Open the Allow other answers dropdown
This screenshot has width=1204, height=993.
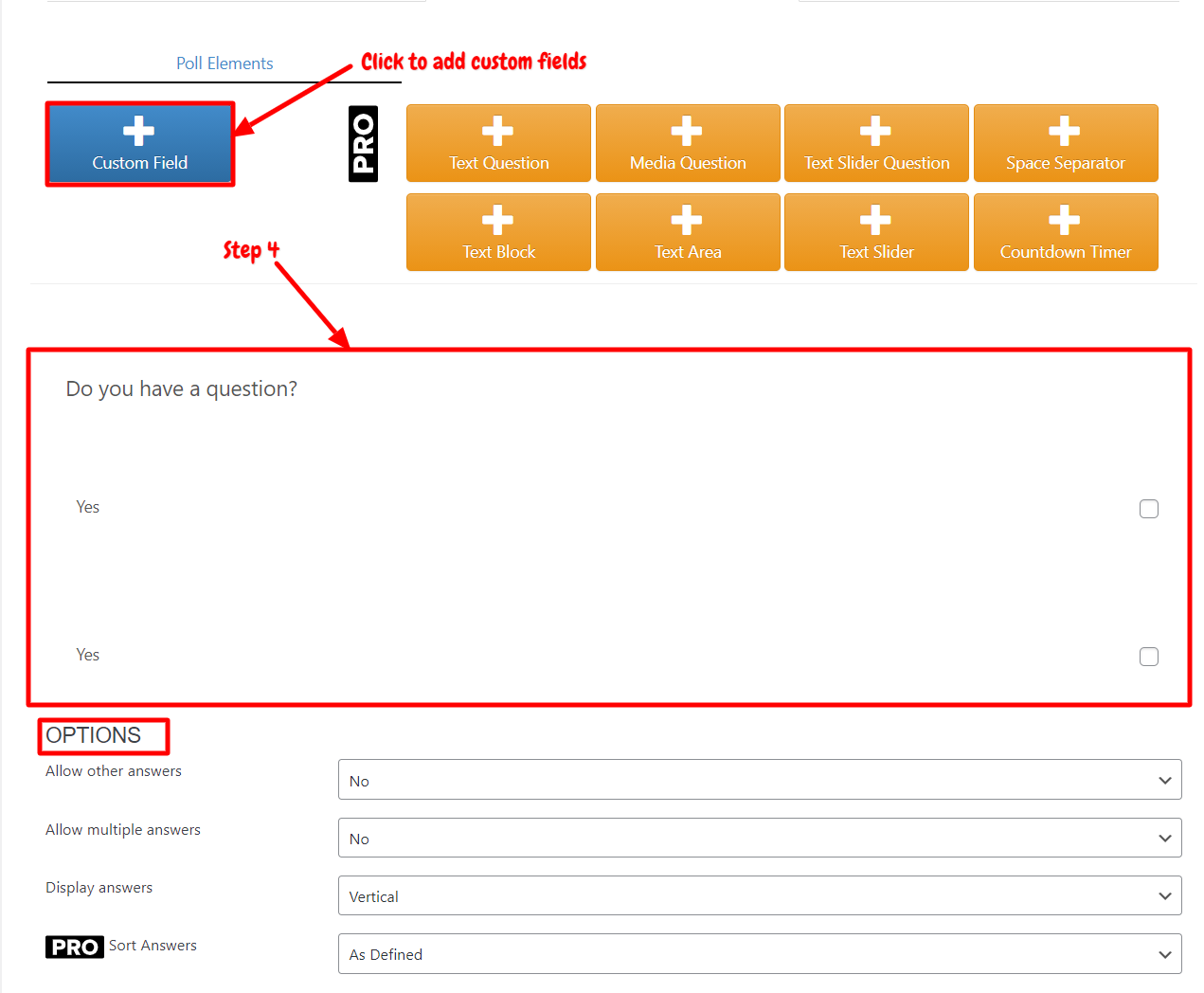[760, 780]
